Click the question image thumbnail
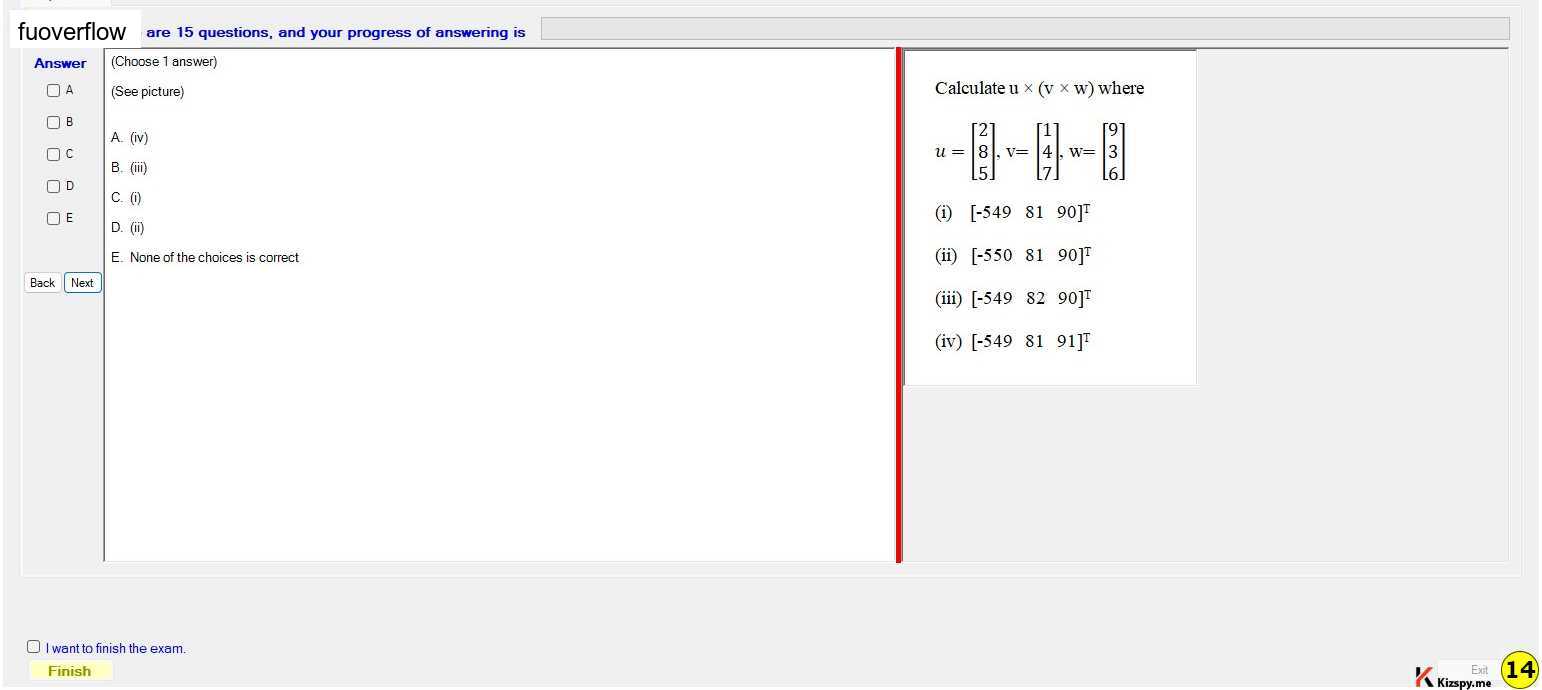The image size is (1542, 690). coord(1050,217)
